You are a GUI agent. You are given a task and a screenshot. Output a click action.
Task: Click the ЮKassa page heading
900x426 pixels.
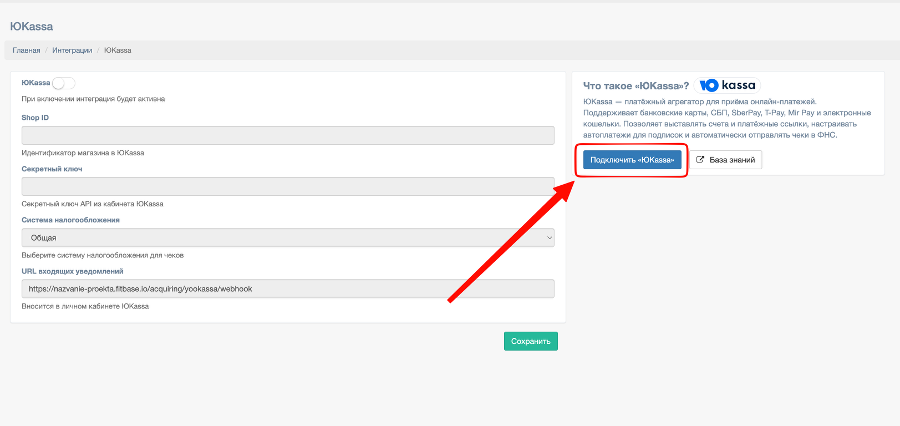(32, 26)
